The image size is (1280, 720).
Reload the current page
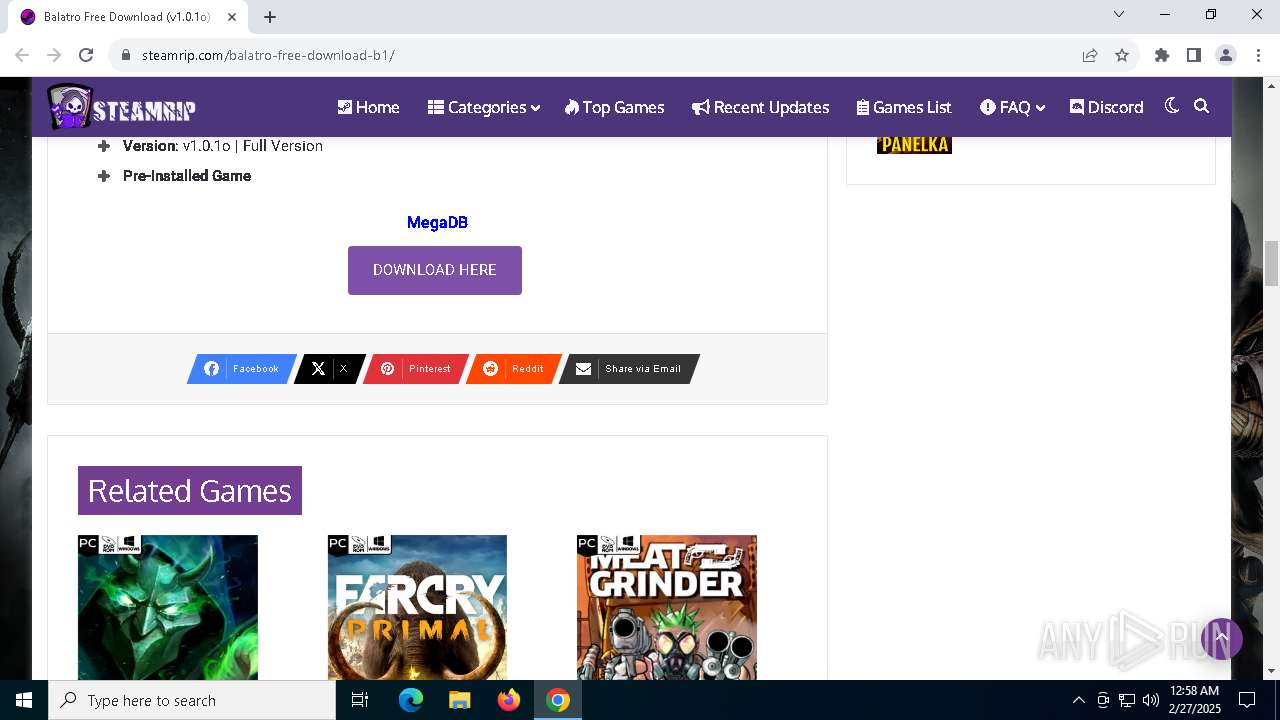pyautogui.click(x=86, y=55)
